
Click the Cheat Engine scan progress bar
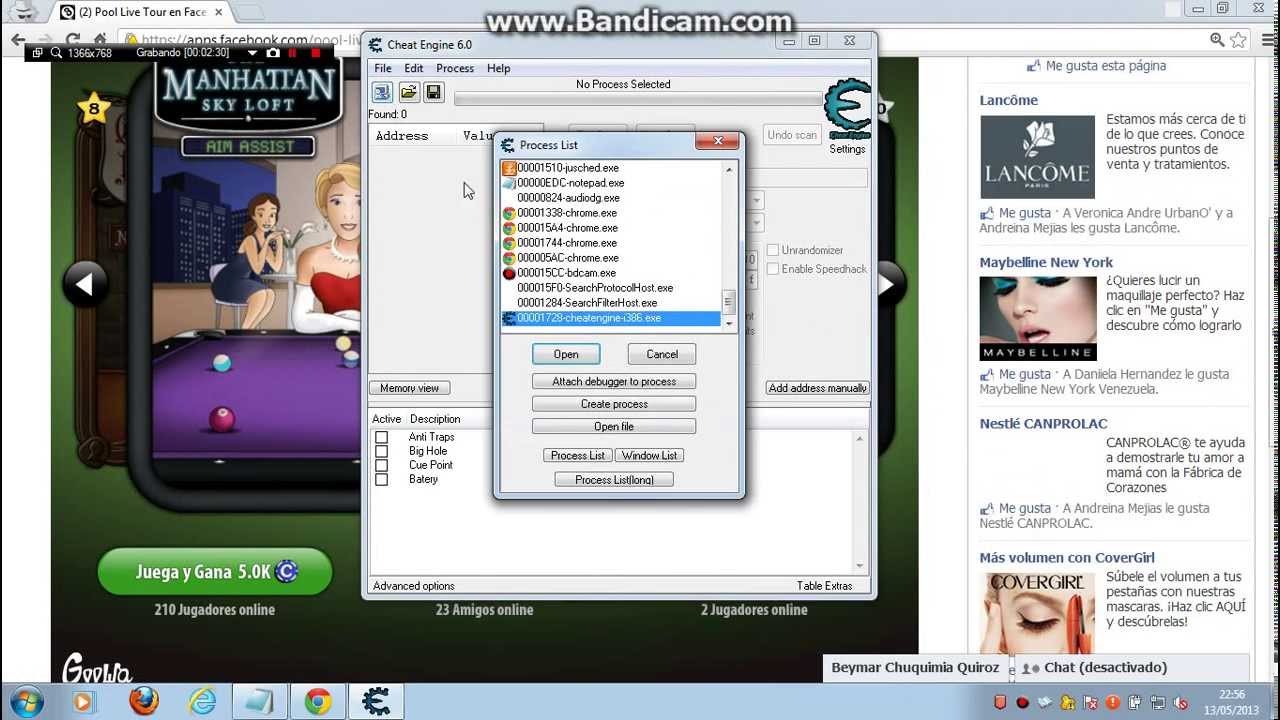coord(638,98)
